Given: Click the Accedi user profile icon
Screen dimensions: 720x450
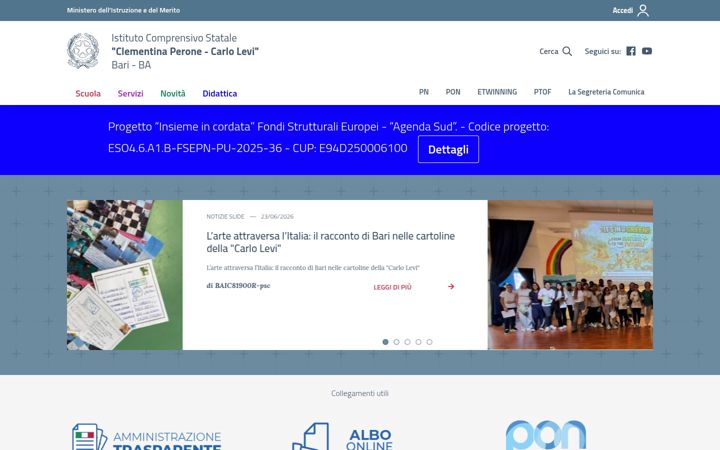Looking at the screenshot, I should pos(643,10).
